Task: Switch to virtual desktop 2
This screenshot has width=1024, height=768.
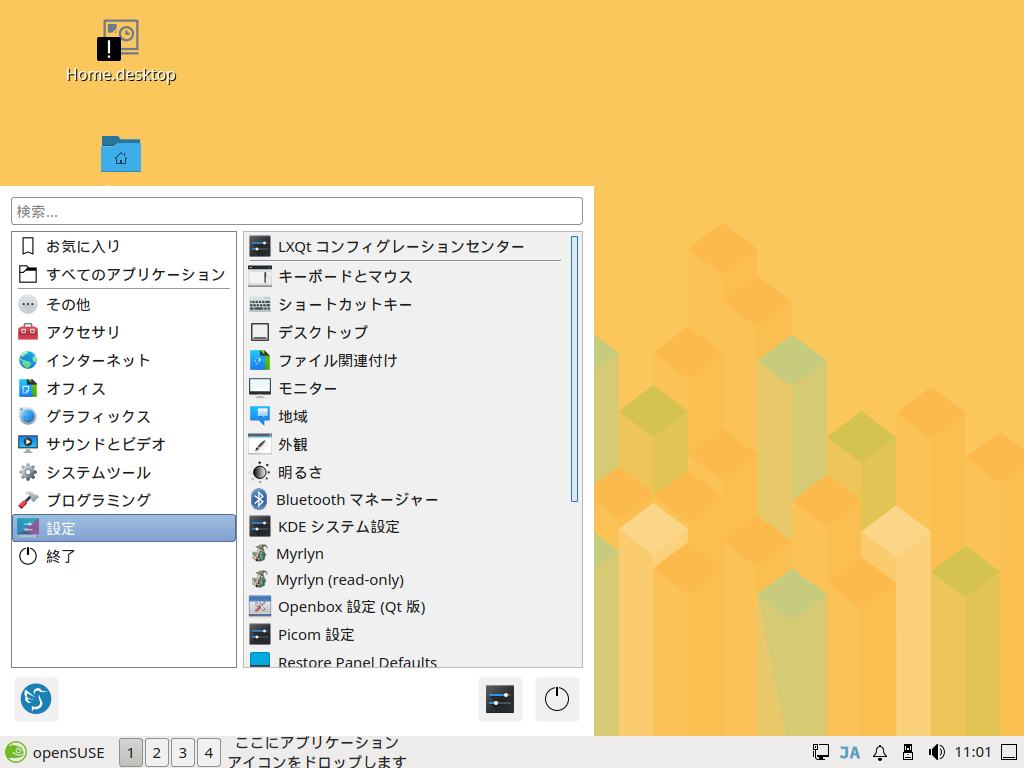Action: click(x=156, y=752)
